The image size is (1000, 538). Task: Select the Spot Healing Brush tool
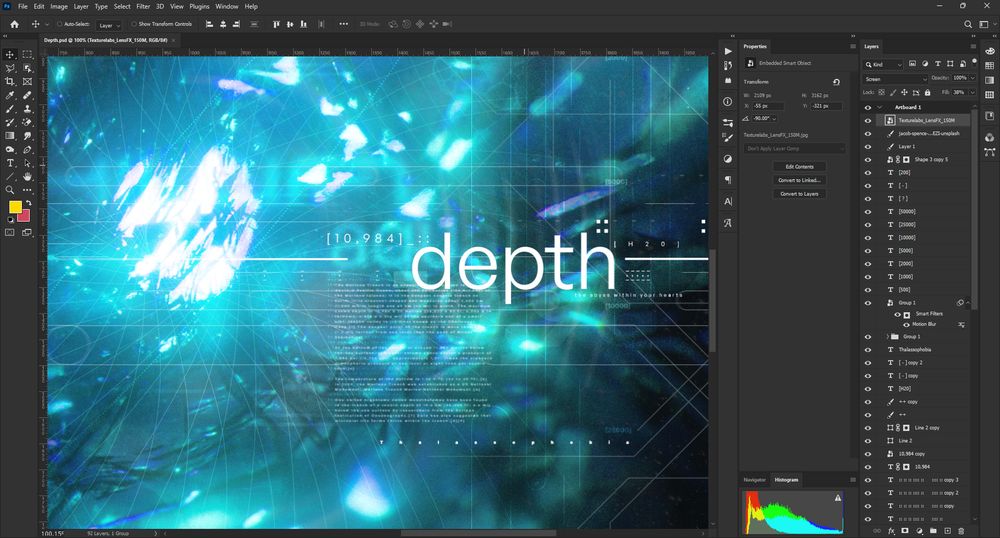[27, 96]
